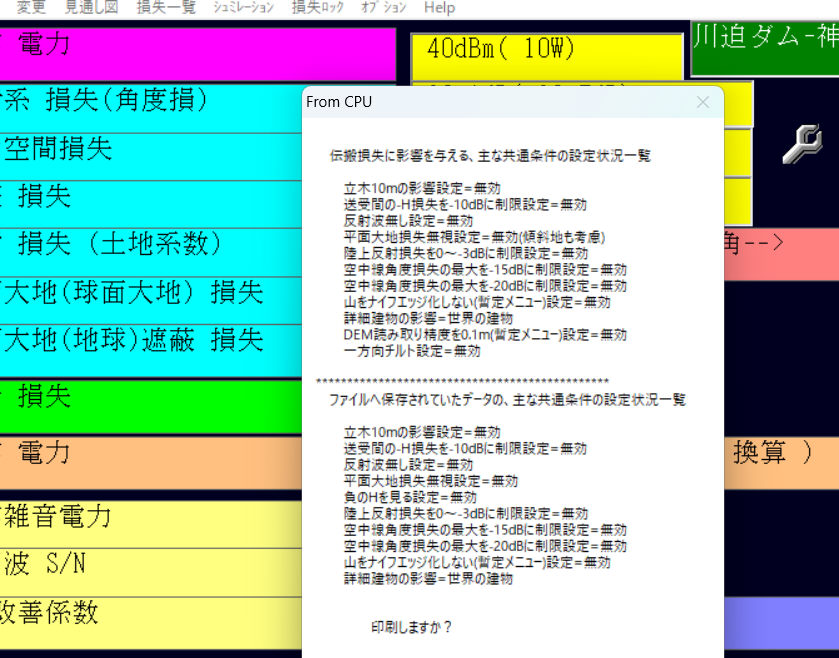
Task: Select the 波 S/N row
Action: [151, 572]
